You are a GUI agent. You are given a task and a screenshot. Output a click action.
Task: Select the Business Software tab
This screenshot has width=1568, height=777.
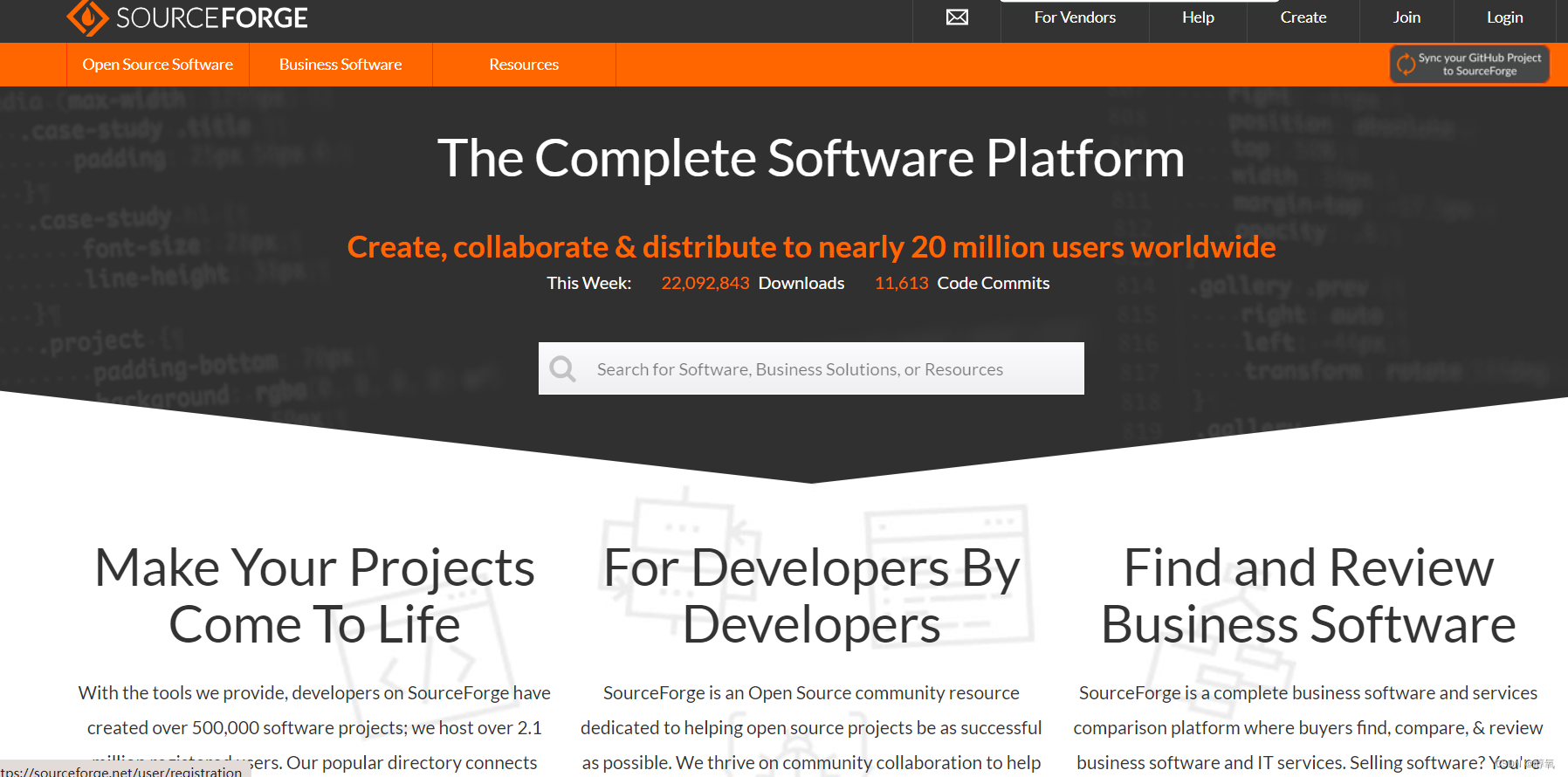pos(340,65)
